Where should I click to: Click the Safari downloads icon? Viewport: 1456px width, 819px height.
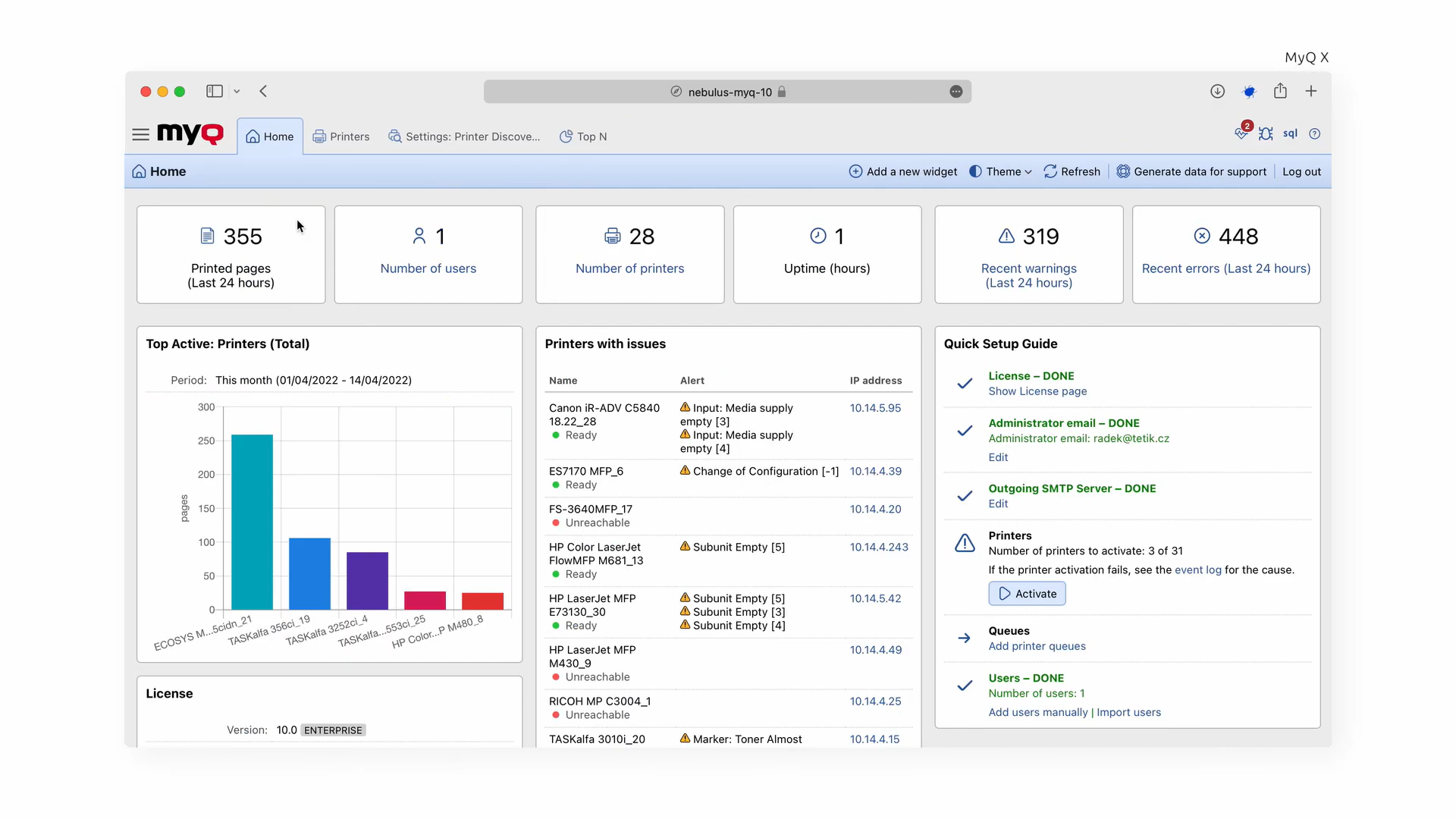click(1217, 91)
